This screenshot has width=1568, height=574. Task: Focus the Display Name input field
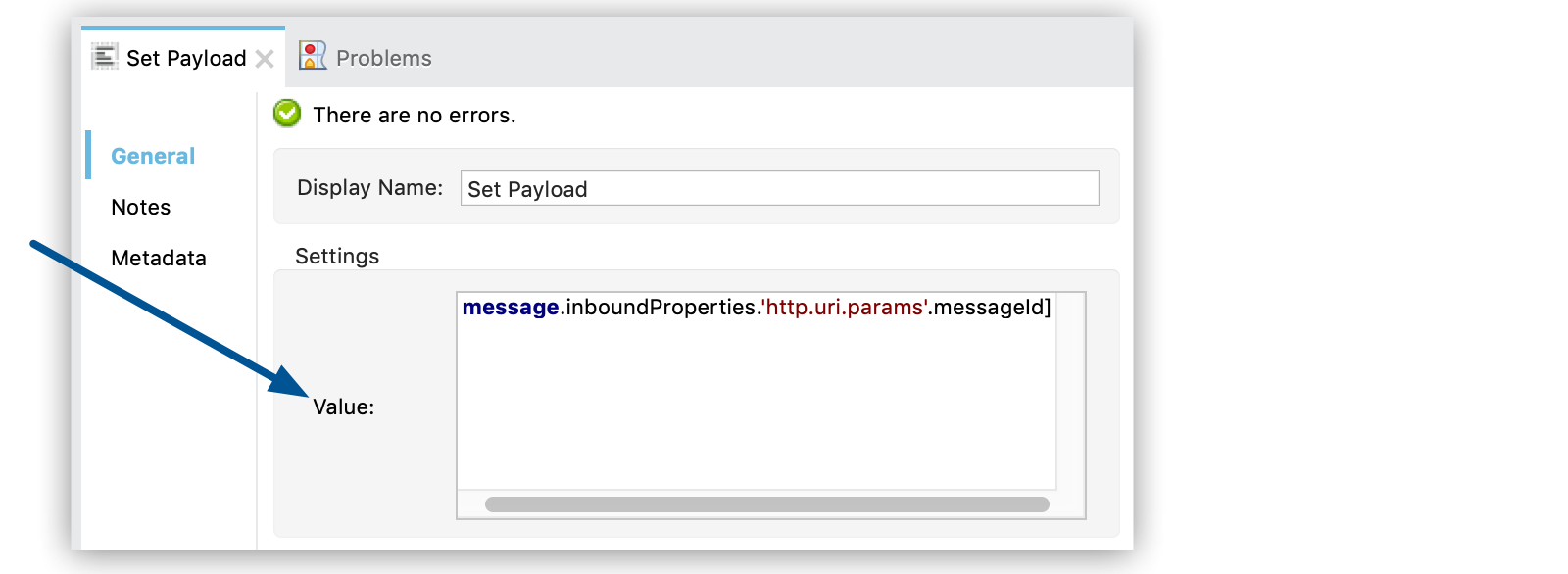click(779, 188)
